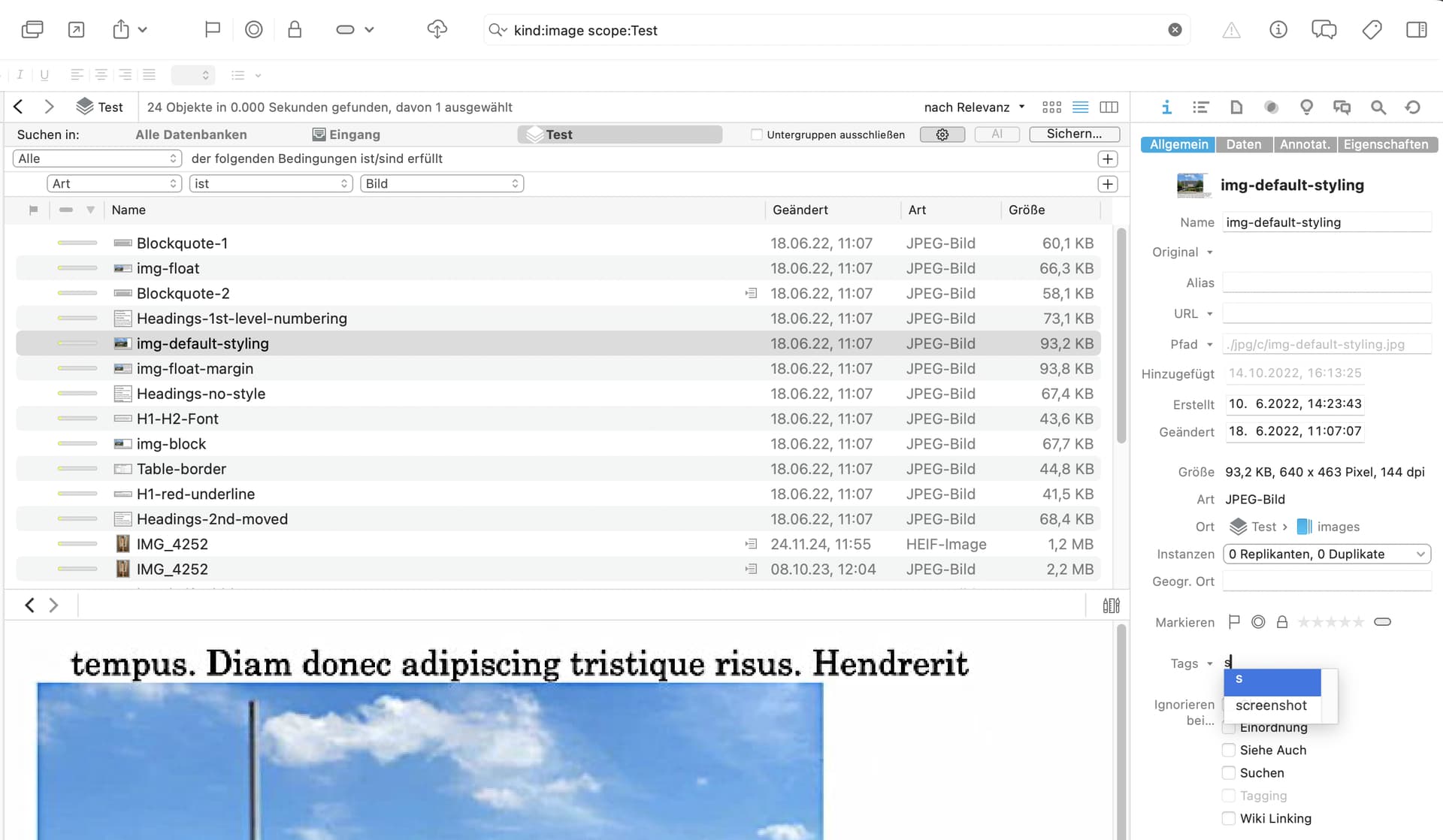Select Alle Datenbanken search scope
The image size is (1443, 840).
191,134
